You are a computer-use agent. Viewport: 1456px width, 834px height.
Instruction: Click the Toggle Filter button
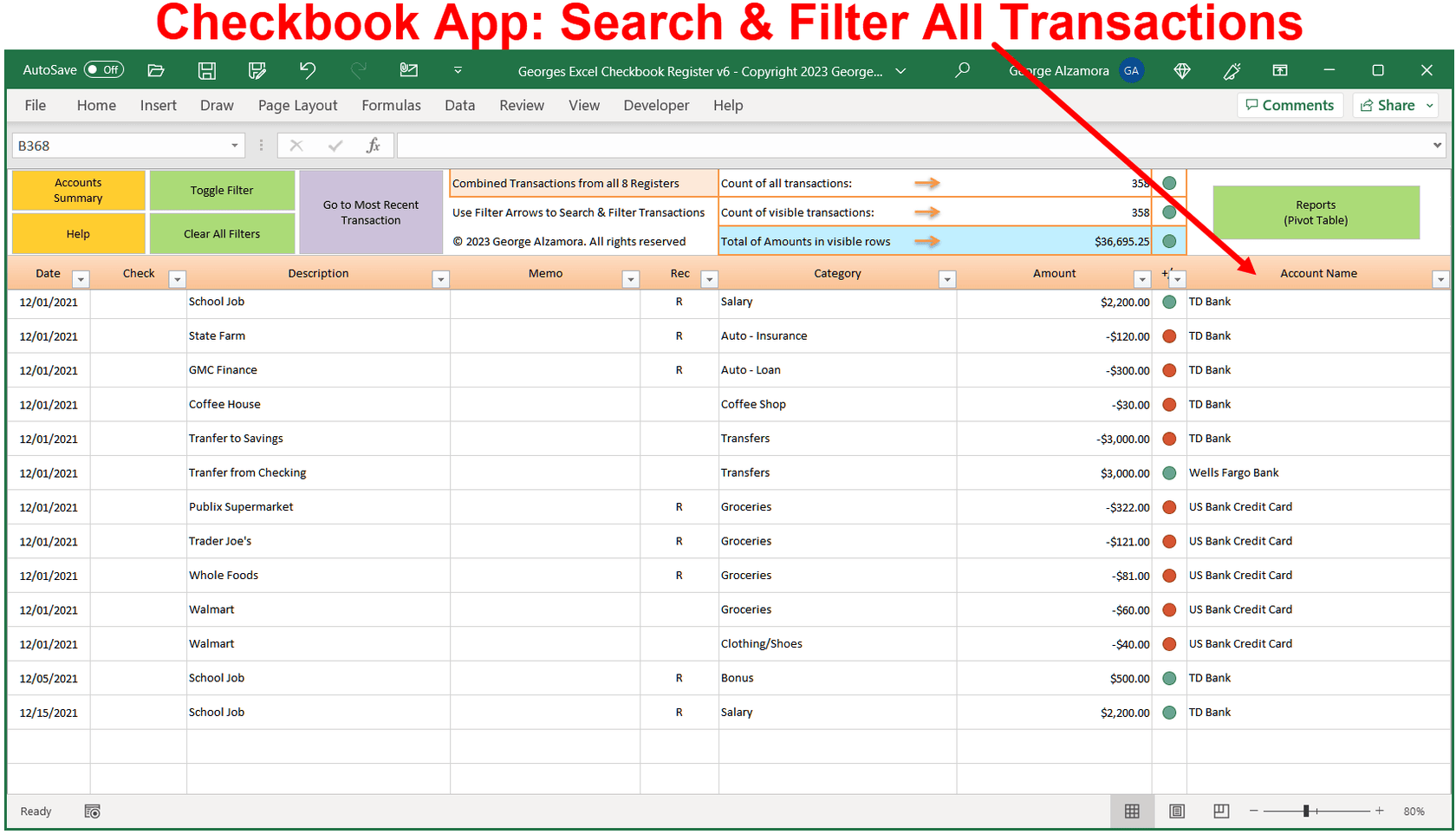tap(222, 190)
